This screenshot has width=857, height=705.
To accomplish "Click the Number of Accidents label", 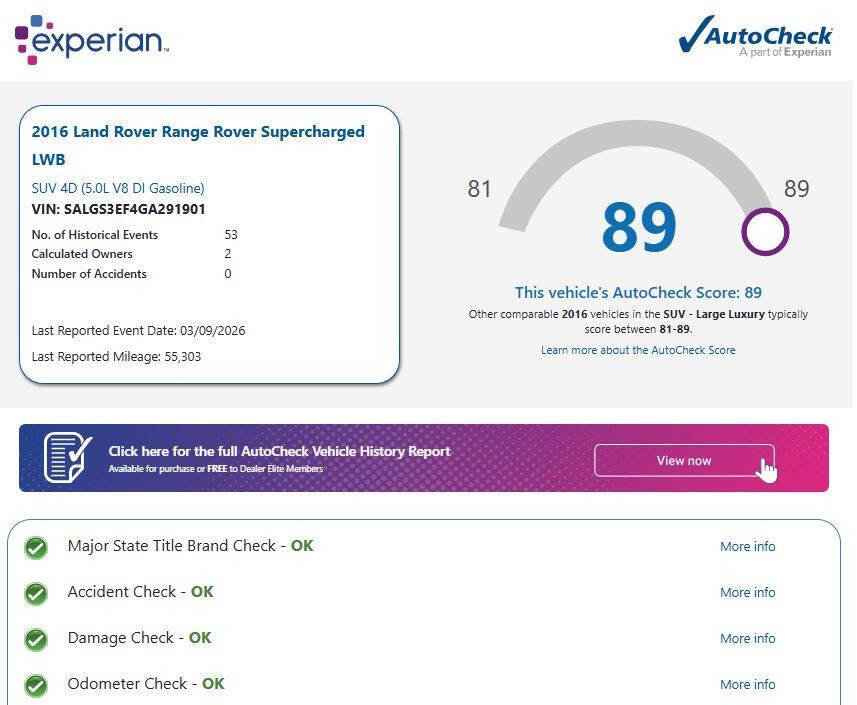I will (x=89, y=274).
